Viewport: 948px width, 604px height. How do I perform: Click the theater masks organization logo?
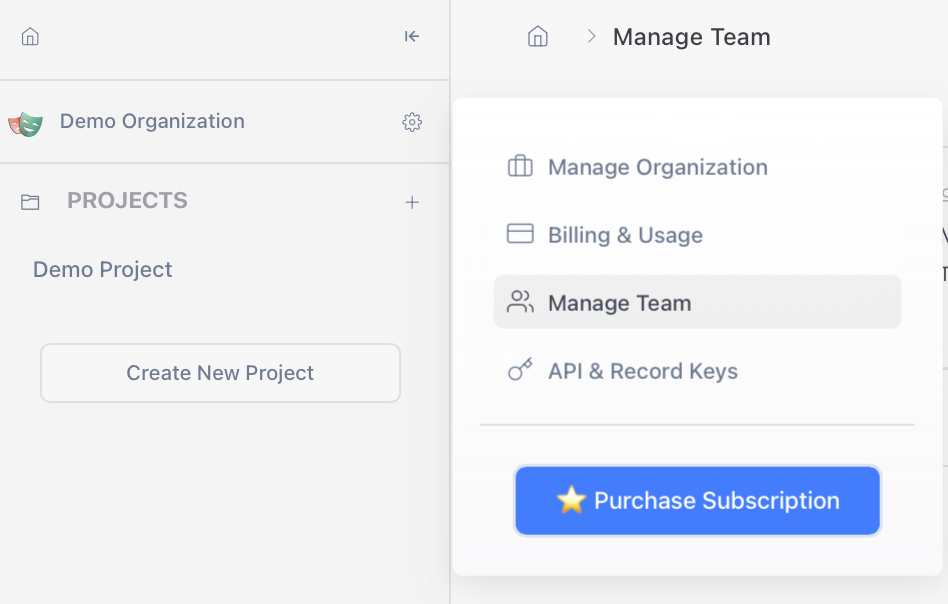coord(26,123)
